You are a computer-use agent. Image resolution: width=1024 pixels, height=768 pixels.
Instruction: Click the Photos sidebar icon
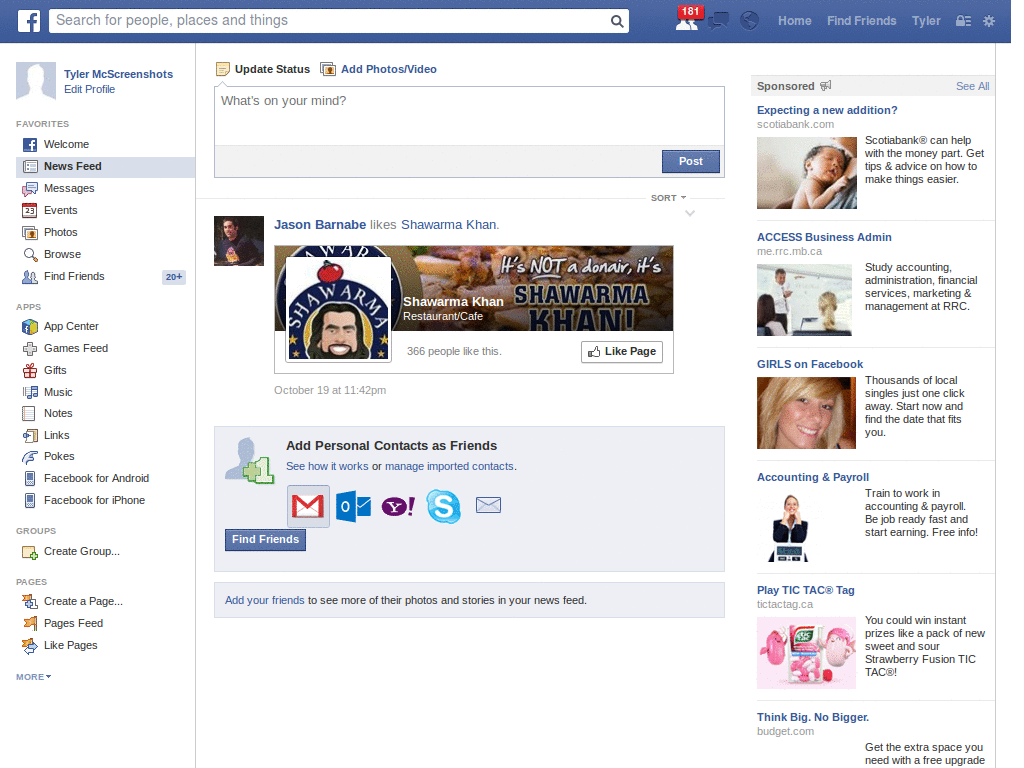pyautogui.click(x=30, y=232)
